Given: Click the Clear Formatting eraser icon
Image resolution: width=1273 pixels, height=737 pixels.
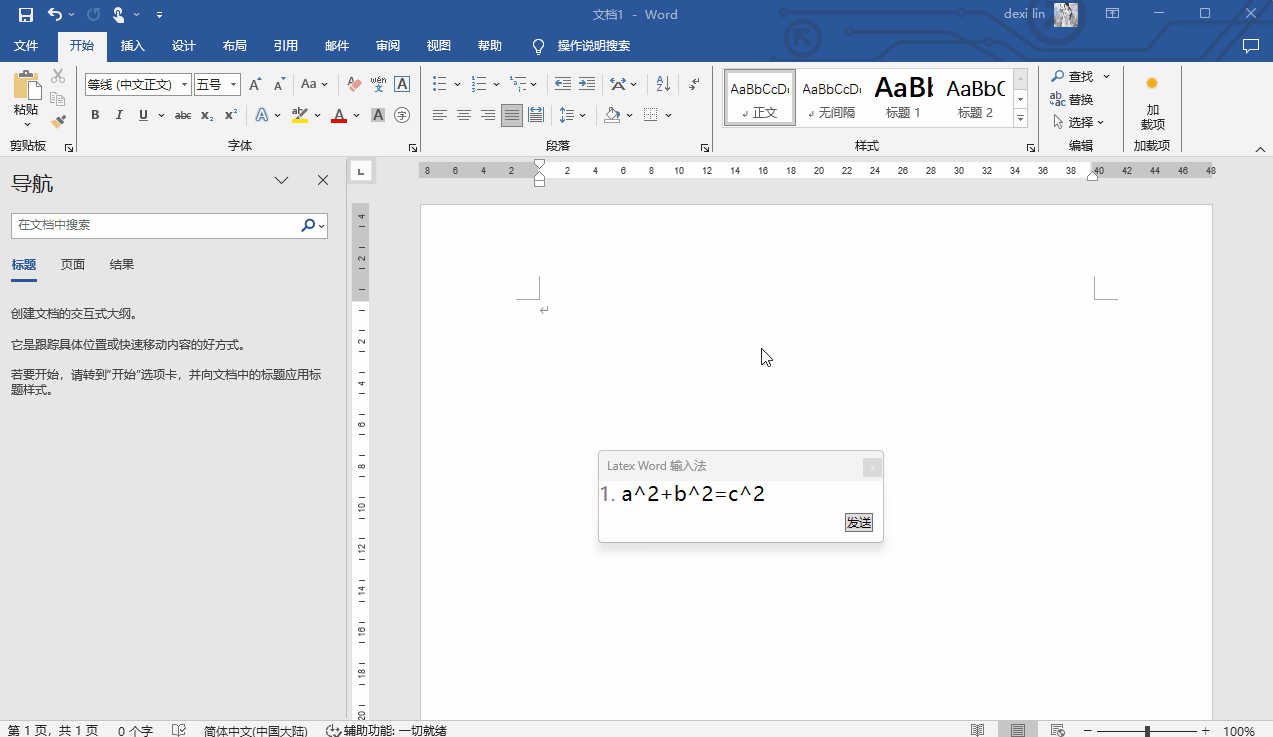Looking at the screenshot, I should pos(354,85).
